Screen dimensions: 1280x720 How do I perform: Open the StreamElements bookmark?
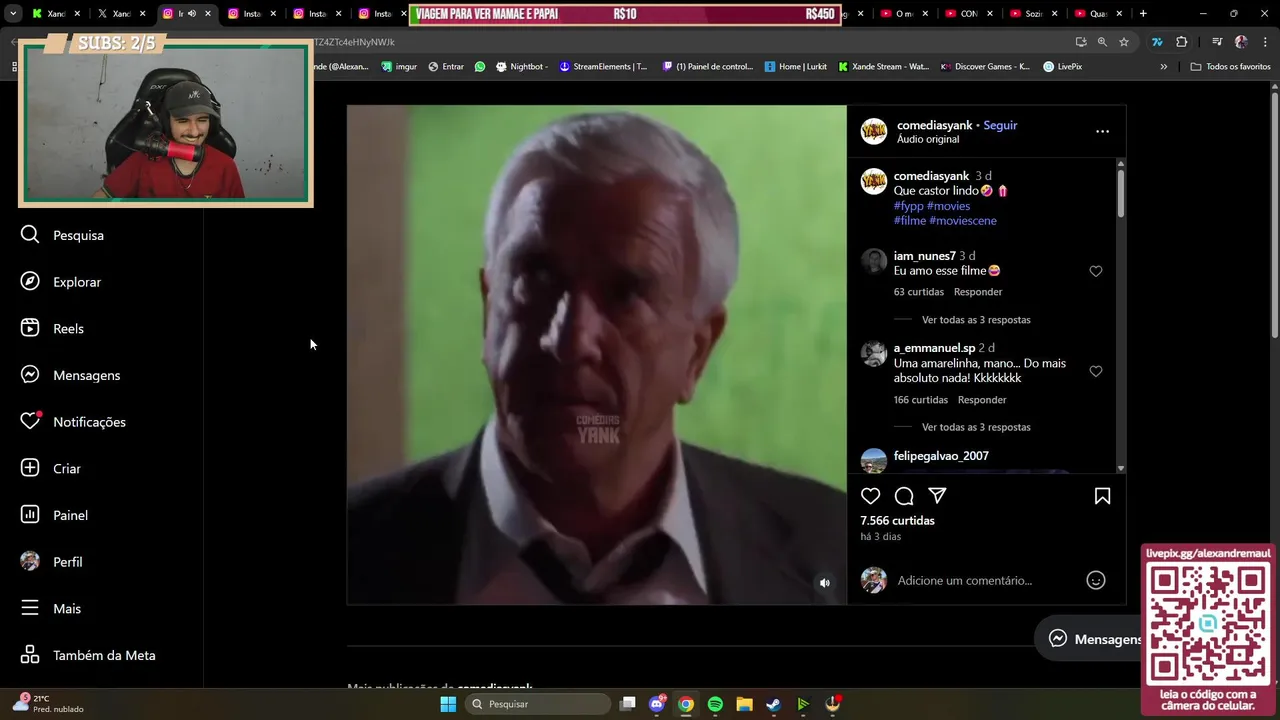[603, 67]
